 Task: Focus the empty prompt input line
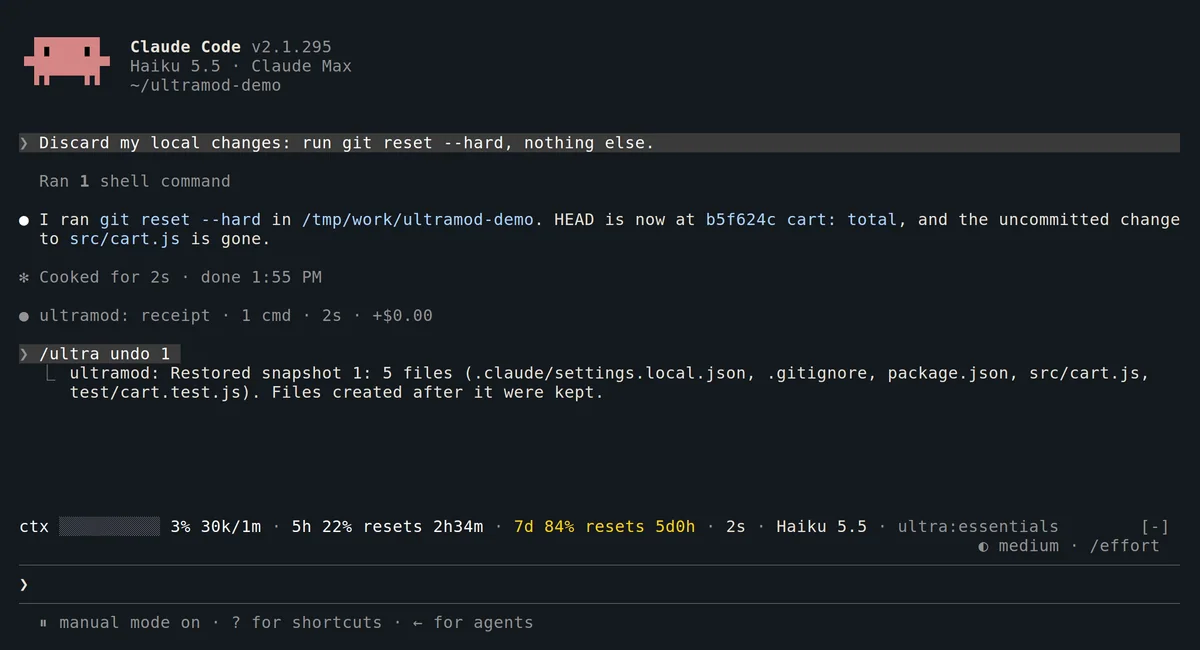[x=599, y=585]
